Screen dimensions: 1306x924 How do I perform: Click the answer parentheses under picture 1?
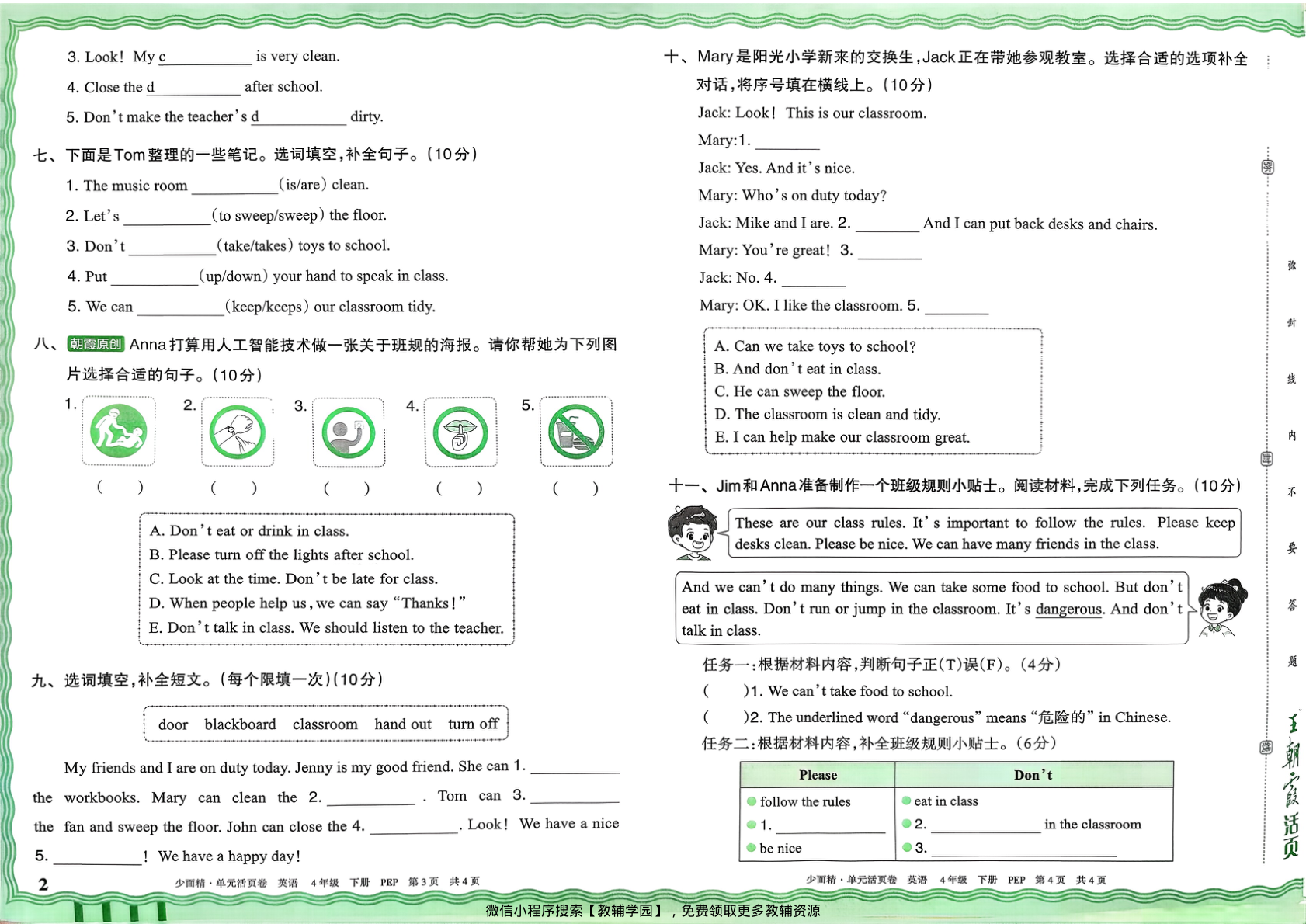(x=120, y=488)
